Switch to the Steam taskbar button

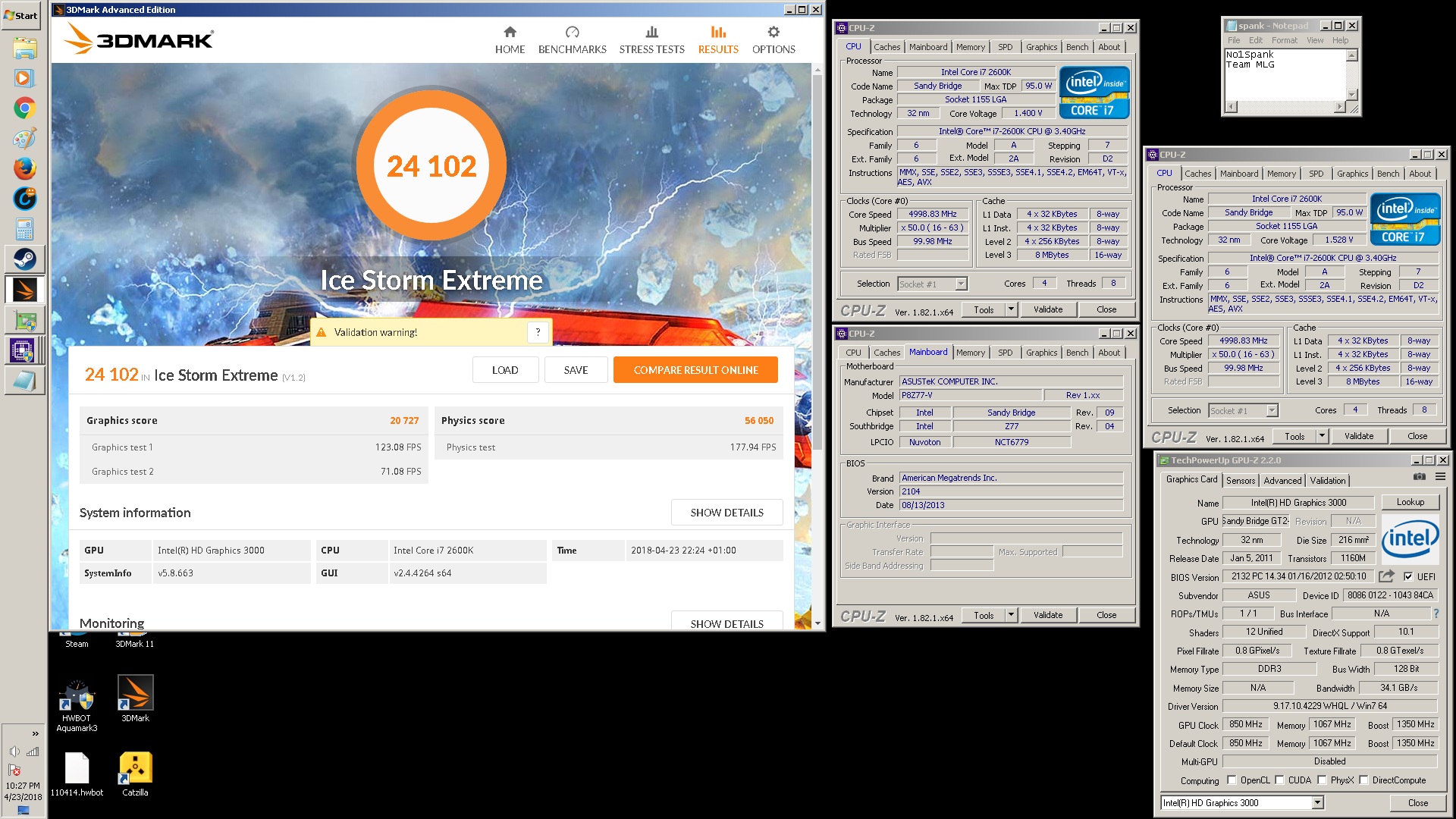[24, 259]
